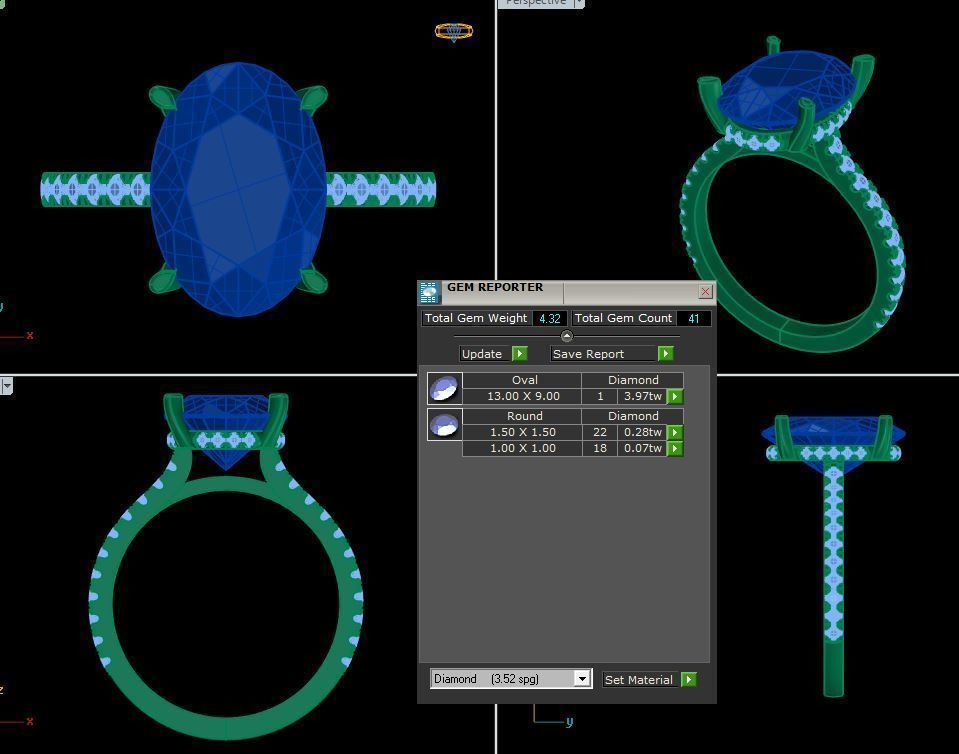959x754 pixels.
Task: Click the Oval shape label
Action: tap(524, 380)
